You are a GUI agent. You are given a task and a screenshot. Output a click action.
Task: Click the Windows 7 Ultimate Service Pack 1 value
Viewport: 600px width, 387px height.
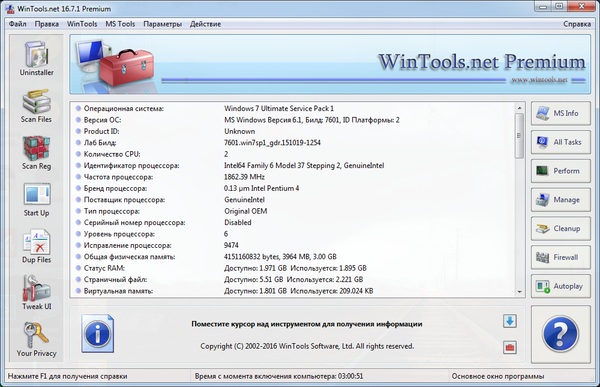(x=279, y=108)
